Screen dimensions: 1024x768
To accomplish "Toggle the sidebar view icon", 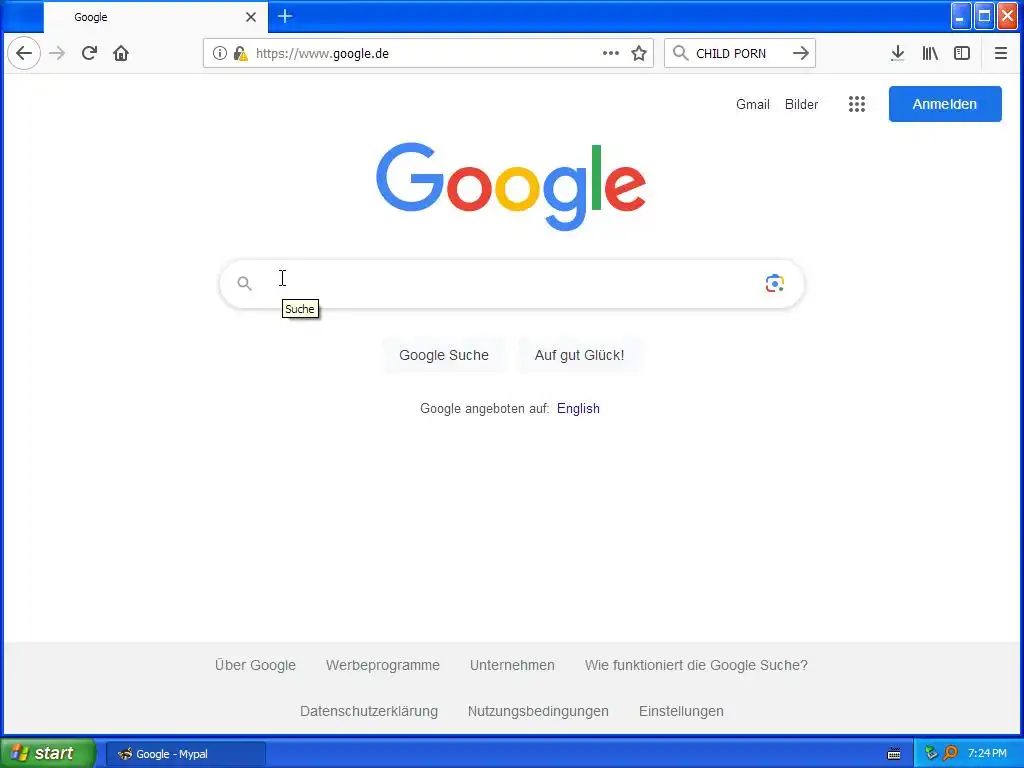I will pos(962,53).
